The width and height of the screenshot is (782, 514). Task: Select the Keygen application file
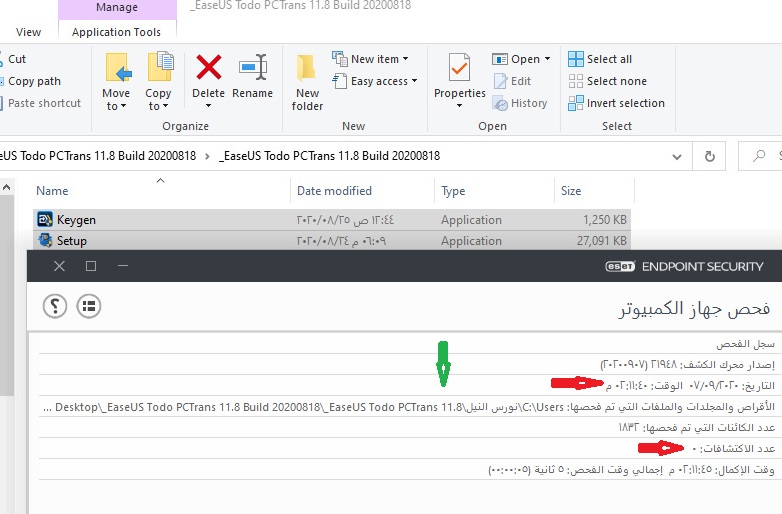(x=77, y=220)
